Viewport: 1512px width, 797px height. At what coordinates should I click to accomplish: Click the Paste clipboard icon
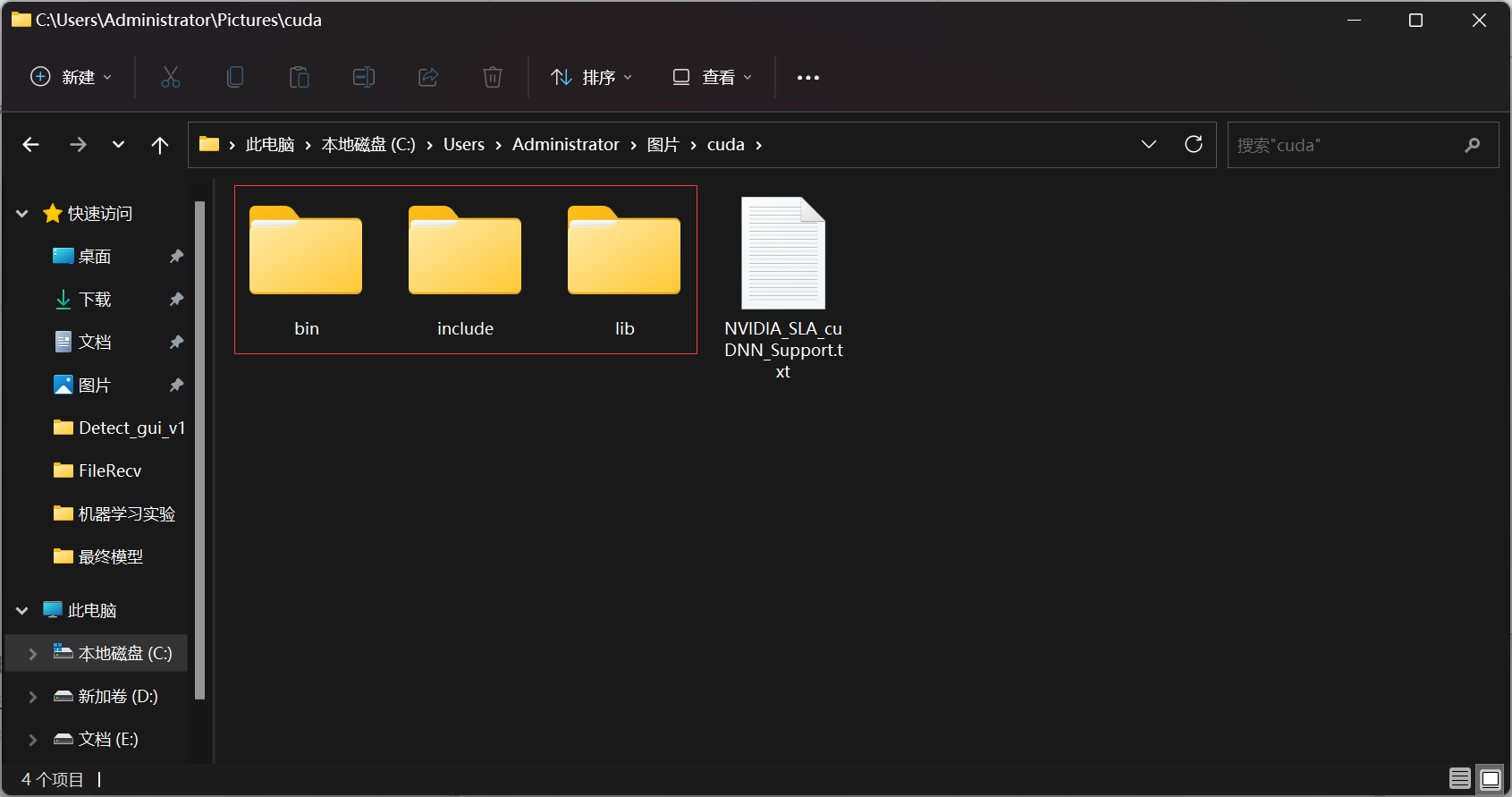click(x=300, y=77)
